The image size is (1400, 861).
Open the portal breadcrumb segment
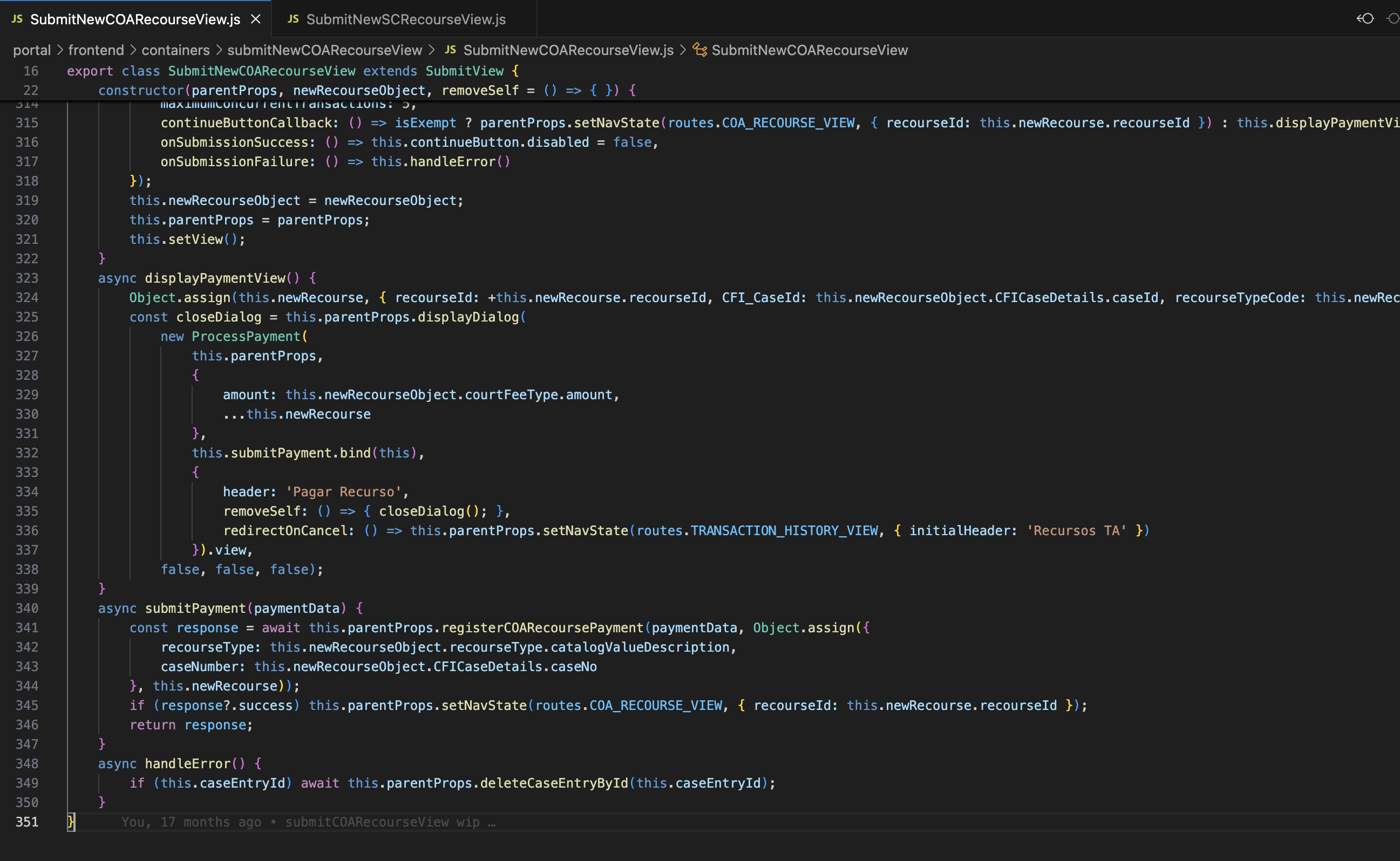click(x=32, y=50)
